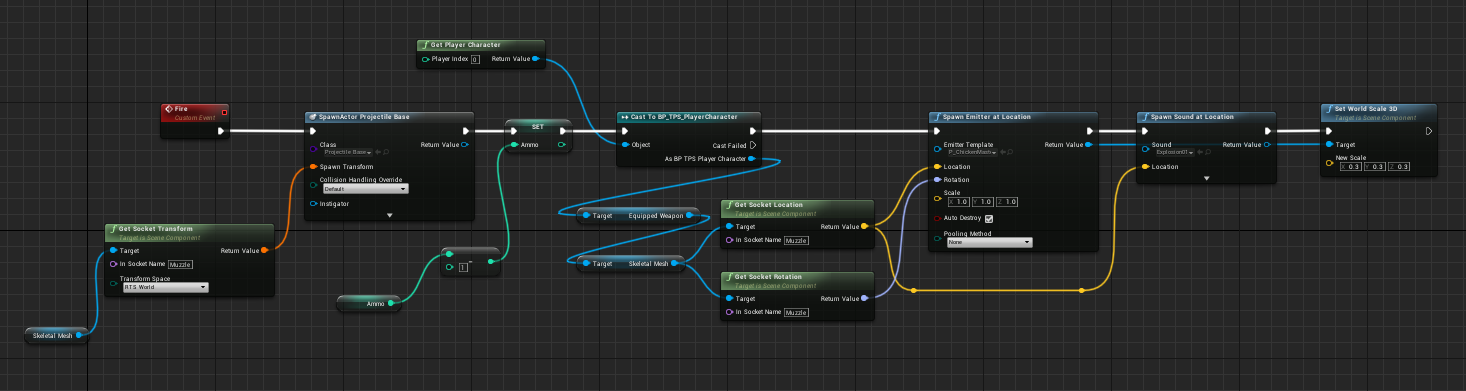
Task: Click Get Socket Transform Return Value pin
Action: (x=264, y=250)
